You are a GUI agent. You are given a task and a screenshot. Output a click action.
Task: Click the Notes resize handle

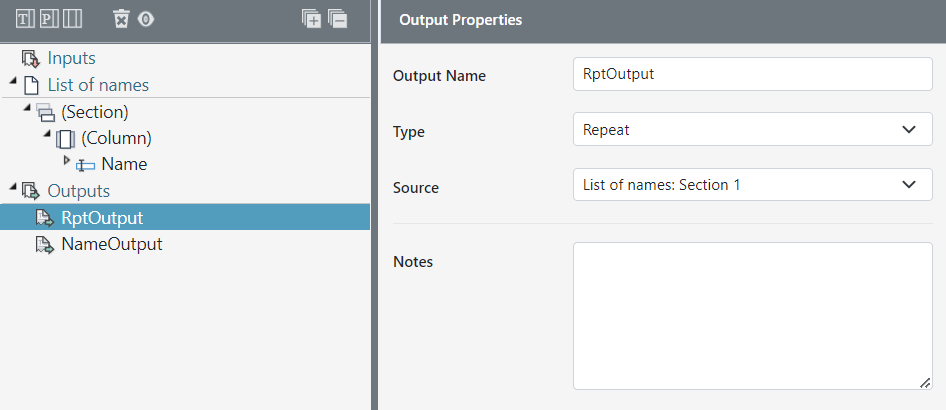point(925,382)
